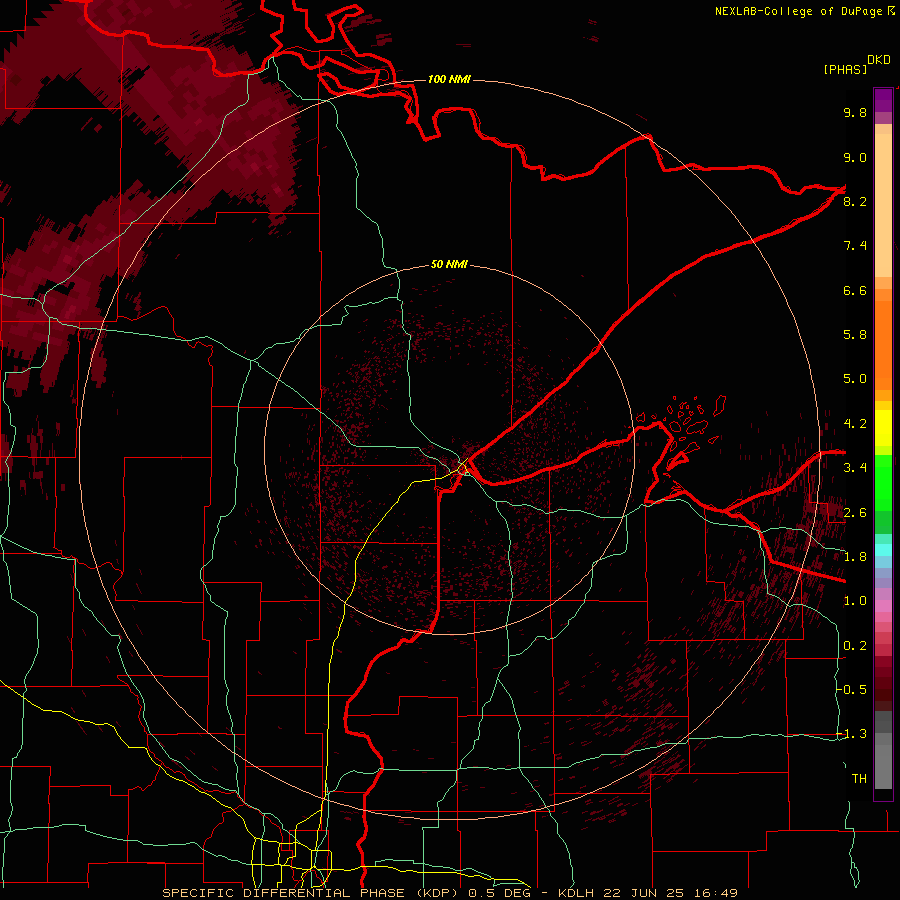
Task: Click the -0.5 value on the color scale
Action: click(x=852, y=689)
